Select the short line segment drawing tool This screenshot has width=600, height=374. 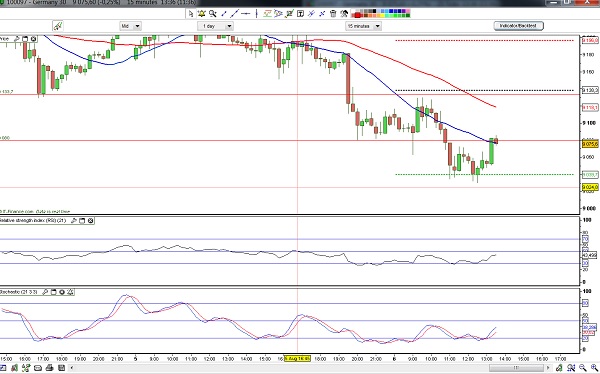click(x=223, y=14)
